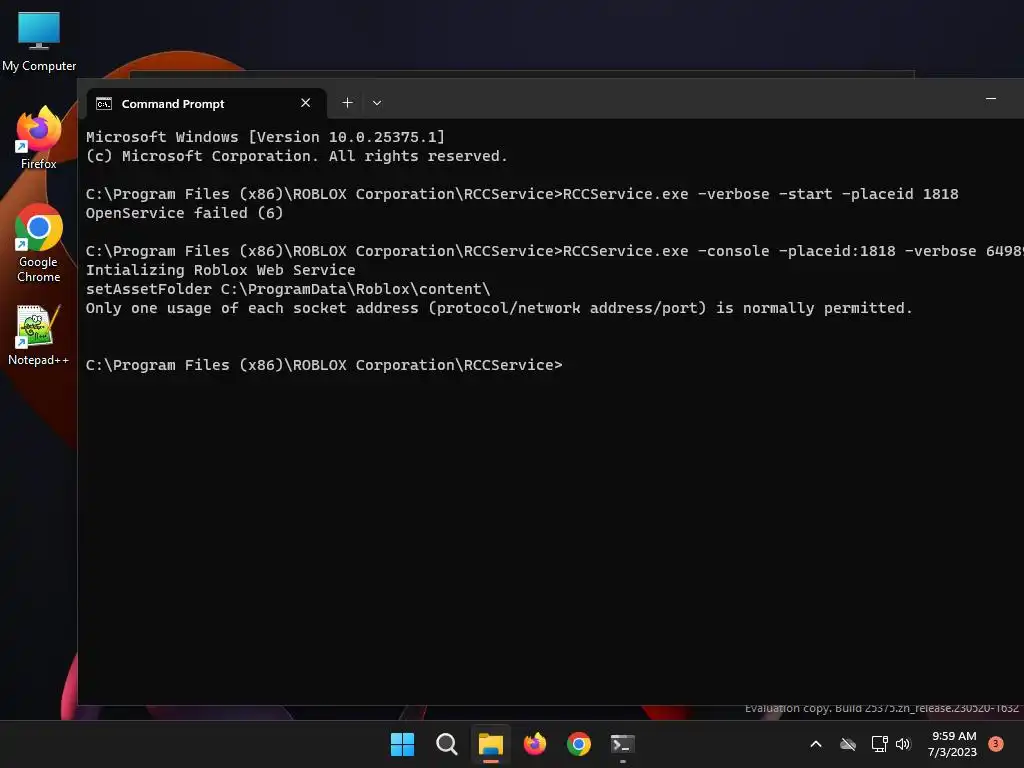Click the '-console -placeid:1818' command line
Screen dimensions: 1024x768
pos(554,251)
